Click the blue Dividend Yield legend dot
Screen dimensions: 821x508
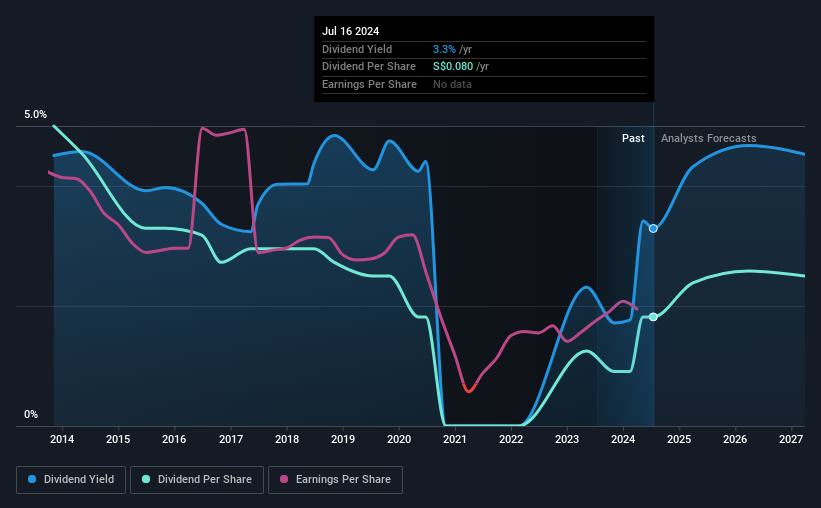(x=32, y=479)
